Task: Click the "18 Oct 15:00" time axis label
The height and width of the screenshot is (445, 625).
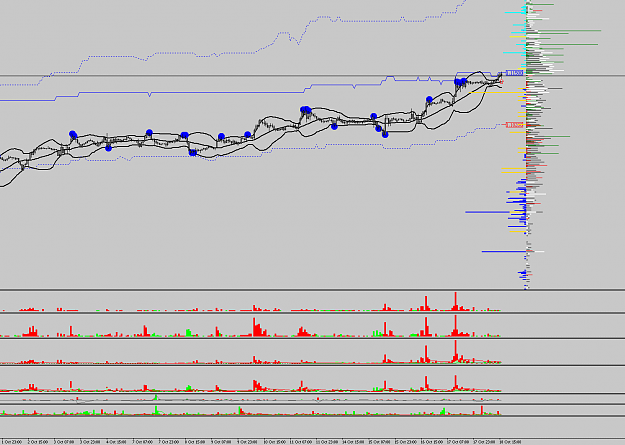Action: pyautogui.click(x=511, y=441)
